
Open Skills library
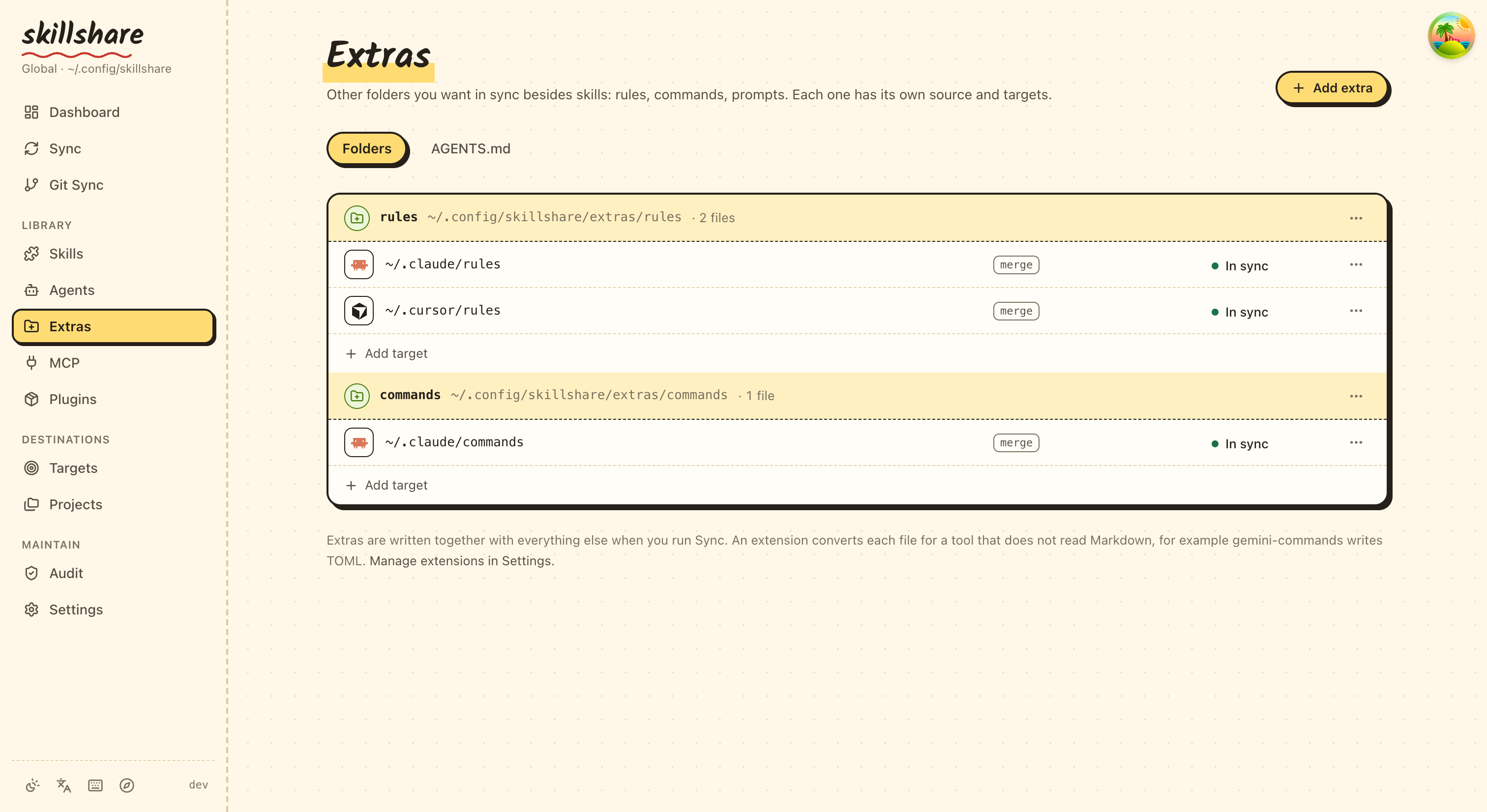pos(113,253)
